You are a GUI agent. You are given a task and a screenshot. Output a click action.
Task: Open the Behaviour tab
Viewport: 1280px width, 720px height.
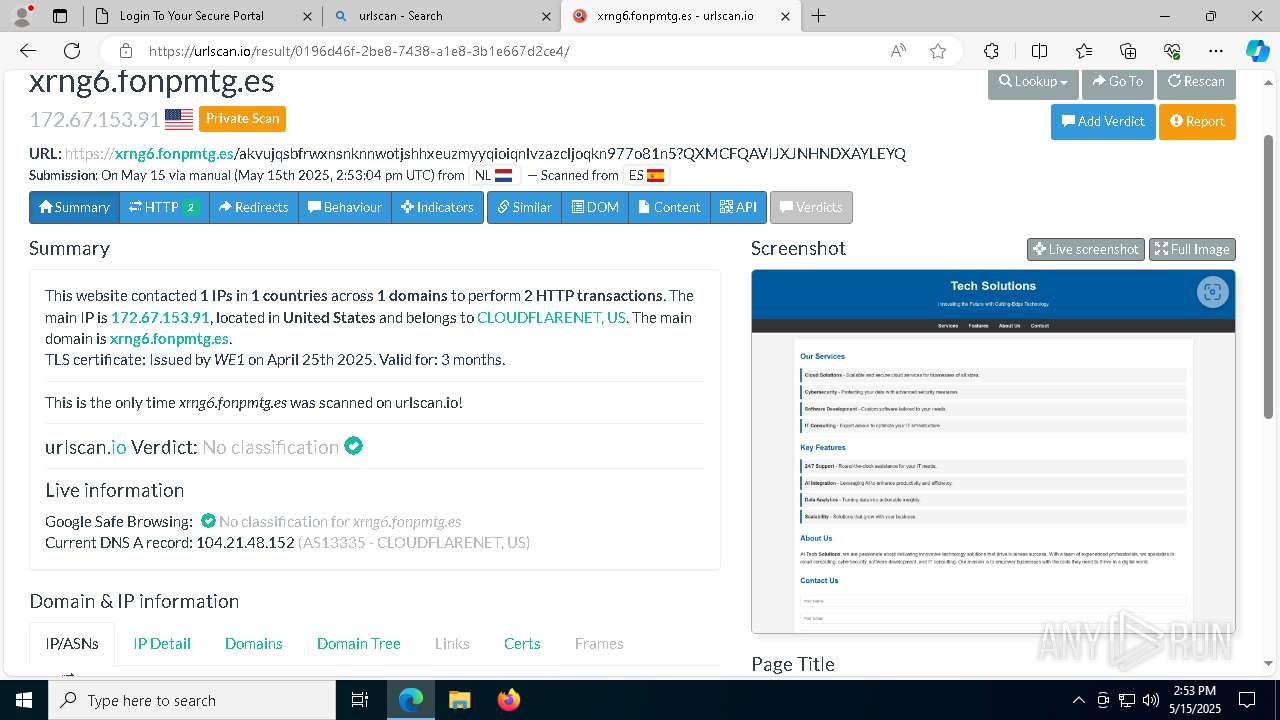point(345,207)
